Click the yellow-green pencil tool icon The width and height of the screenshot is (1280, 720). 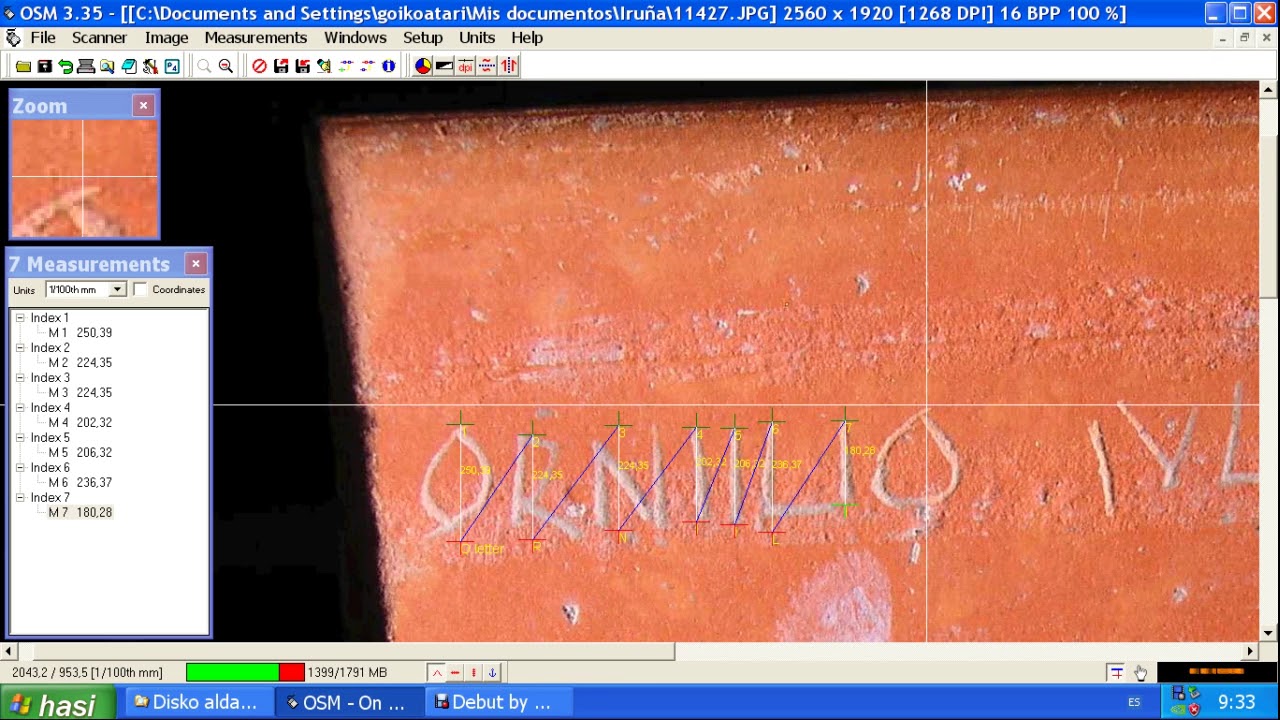[x=324, y=66]
